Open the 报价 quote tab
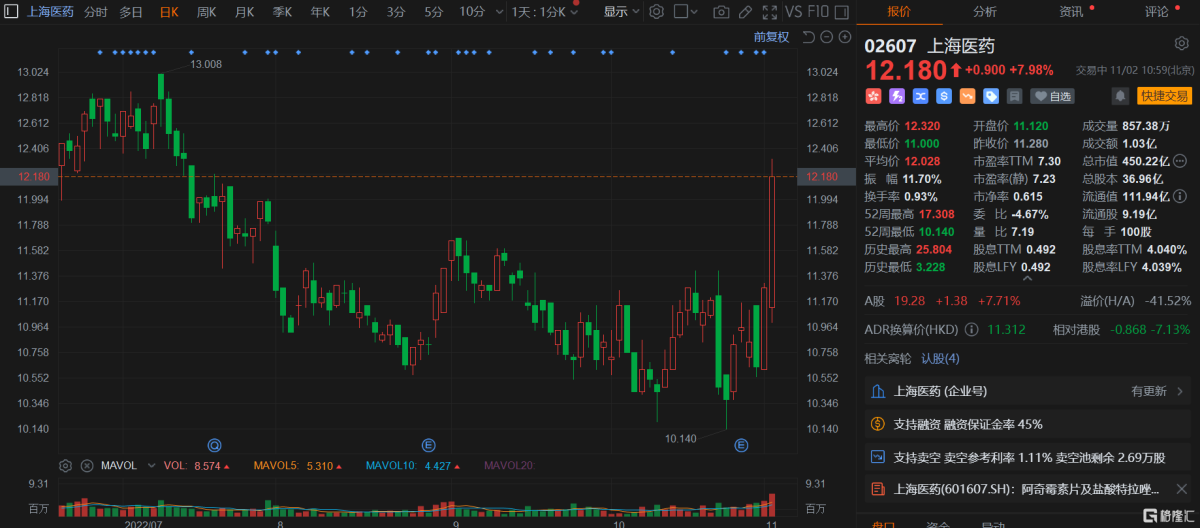 tap(900, 12)
